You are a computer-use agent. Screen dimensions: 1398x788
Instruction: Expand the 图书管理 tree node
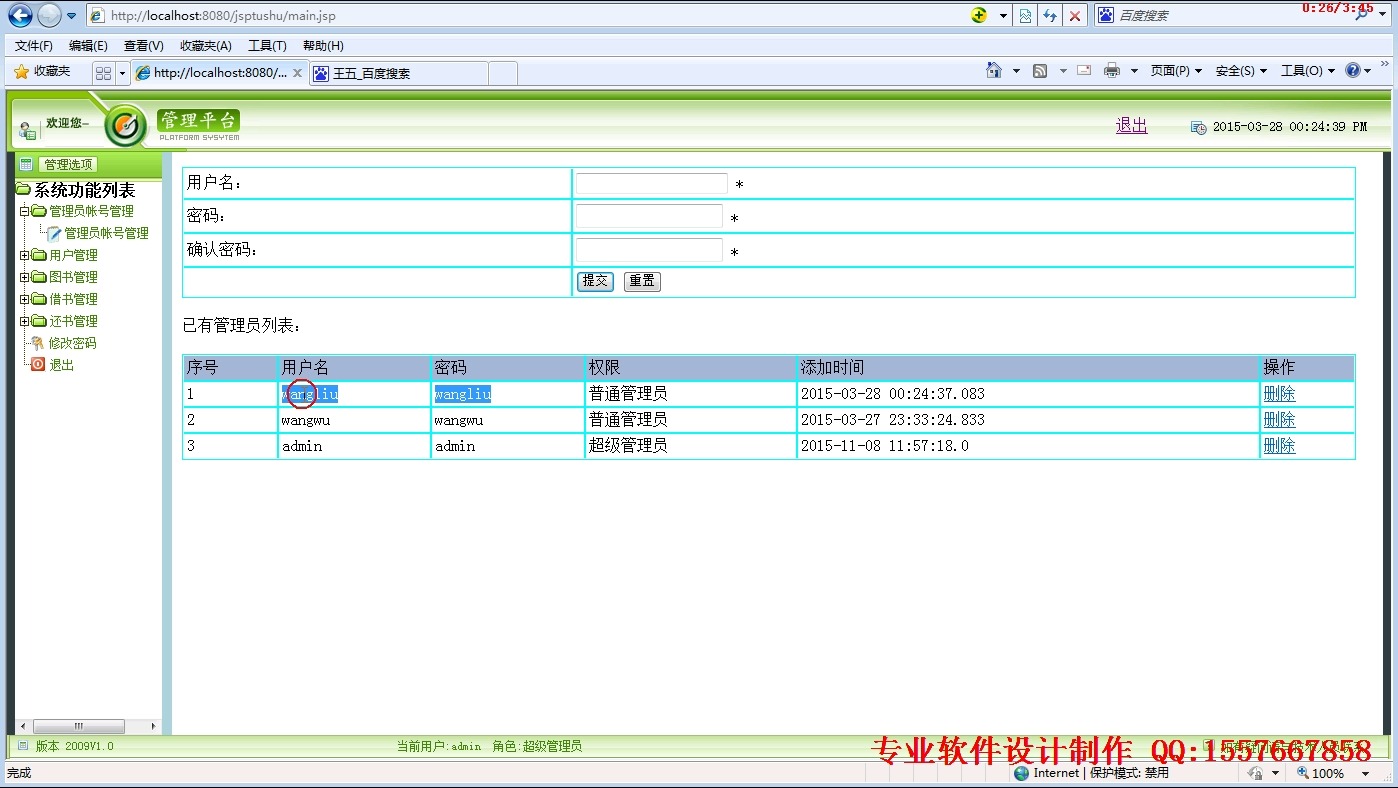coord(24,277)
